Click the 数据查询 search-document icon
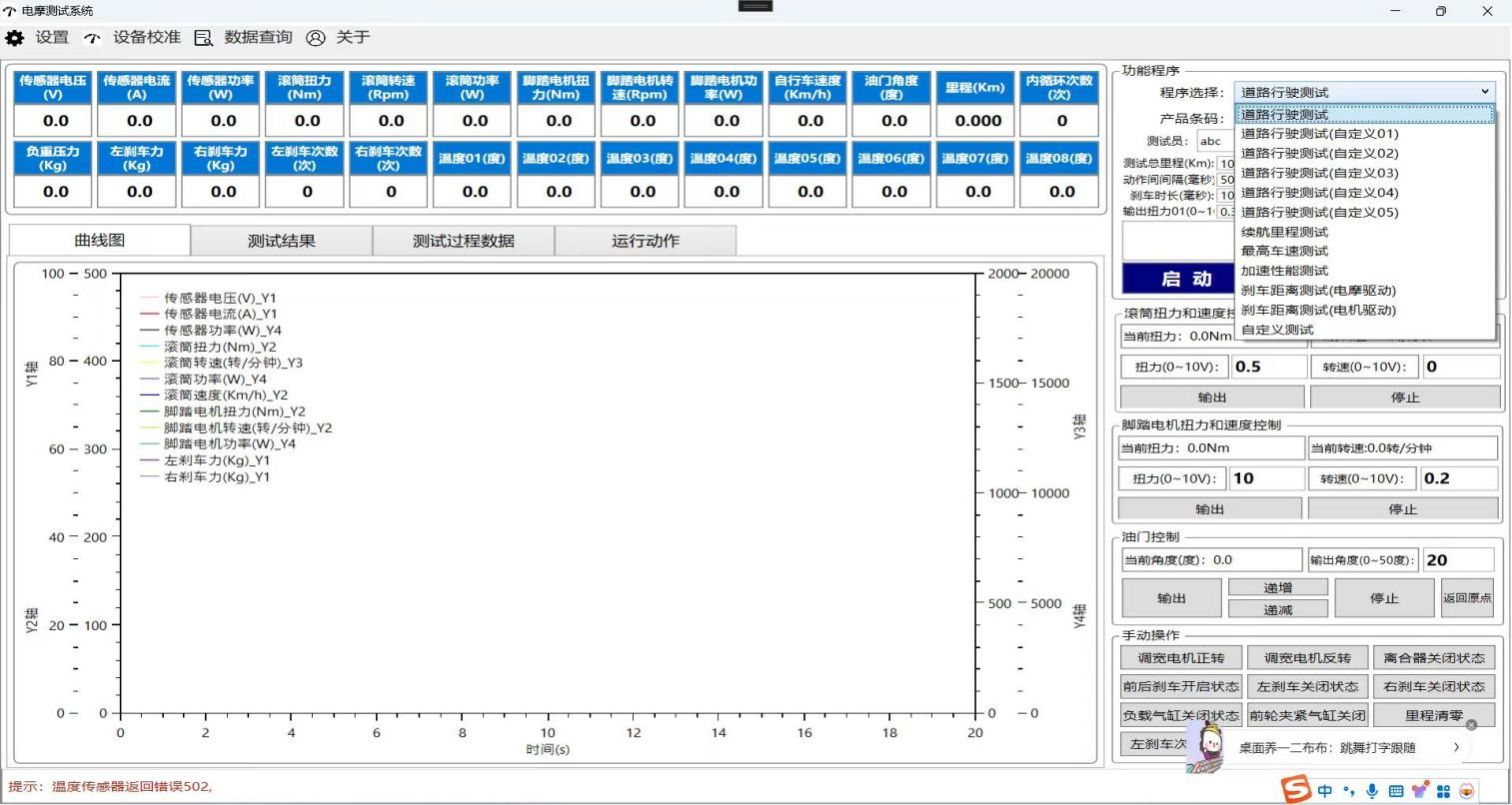Viewport: 1512px width, 805px height. click(204, 38)
